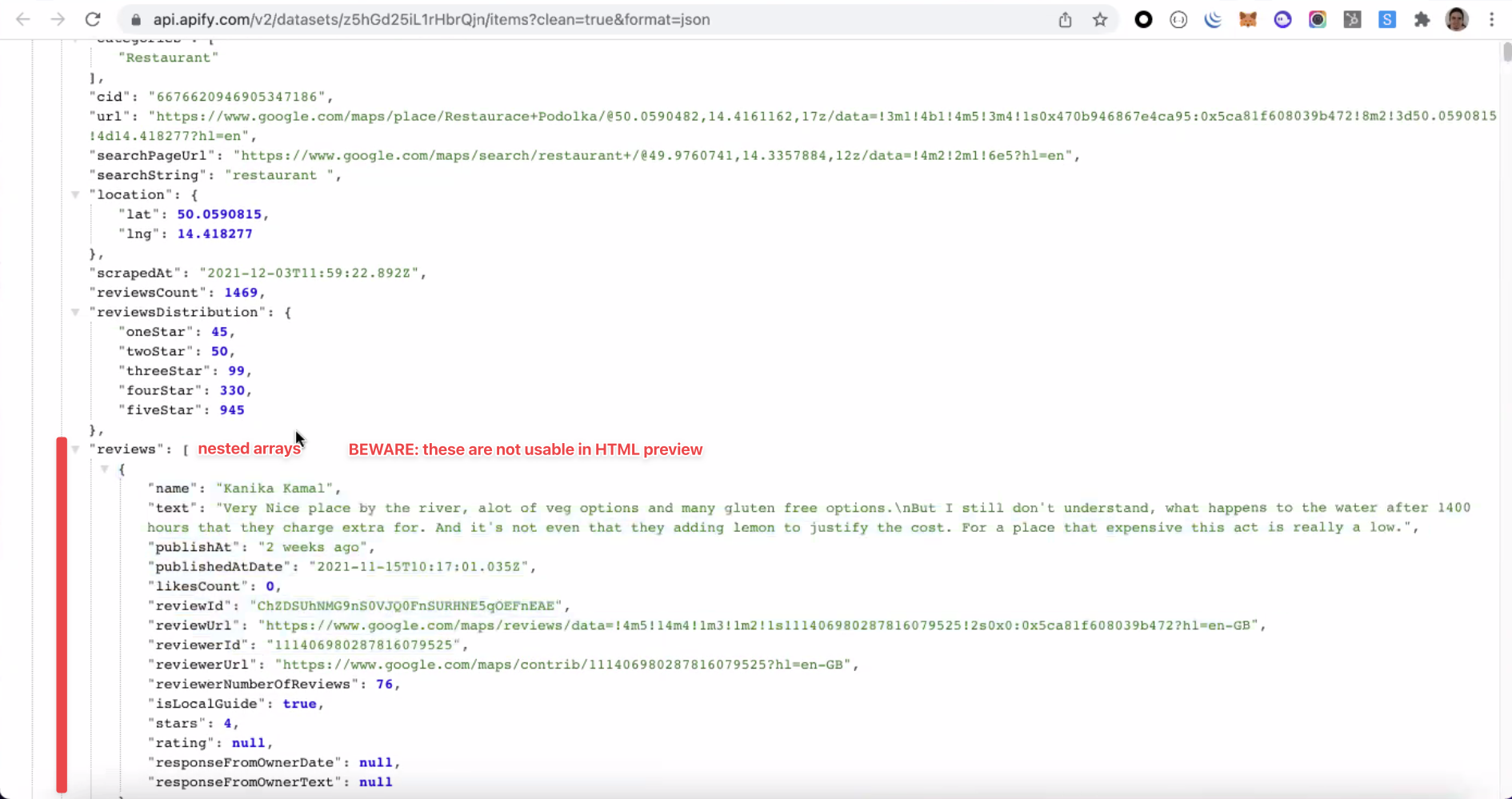Collapse the reviewsDistribution object

[x=75, y=312]
